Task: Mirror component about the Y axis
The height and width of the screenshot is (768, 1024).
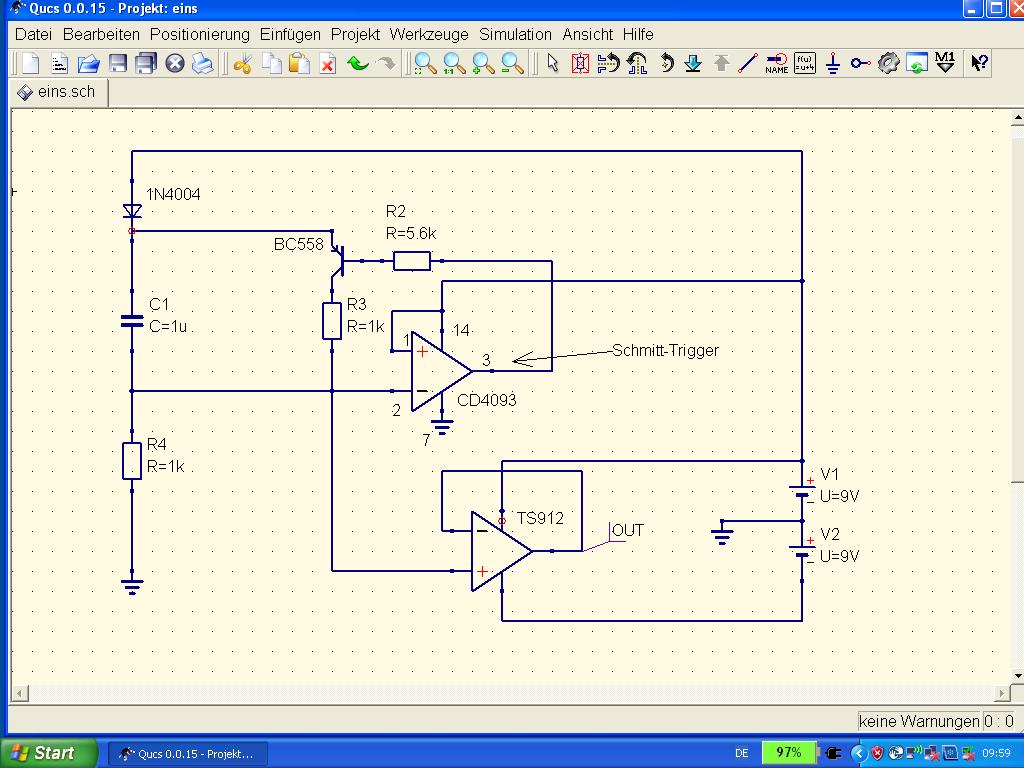Action: [637, 63]
